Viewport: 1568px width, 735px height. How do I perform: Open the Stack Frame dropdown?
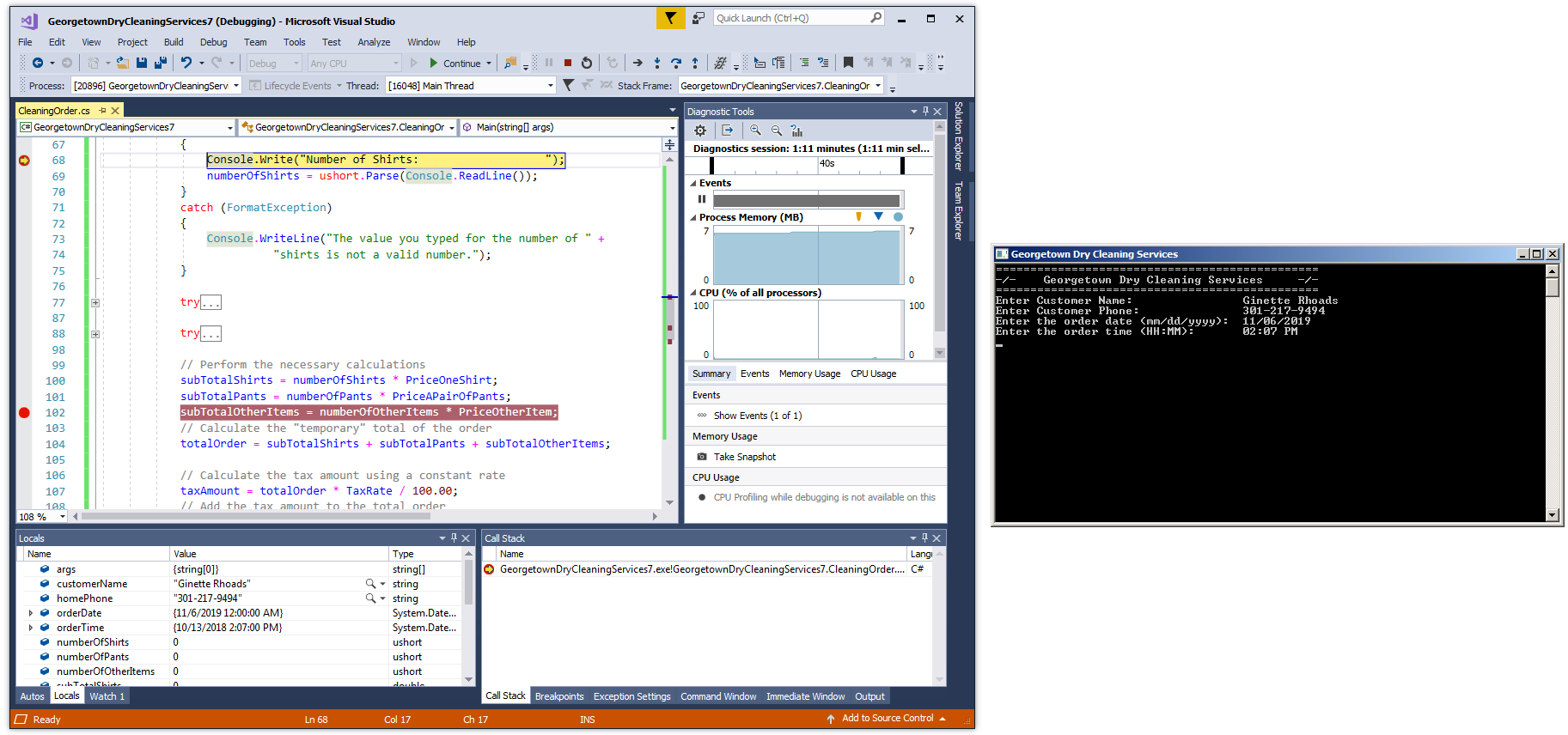click(878, 86)
